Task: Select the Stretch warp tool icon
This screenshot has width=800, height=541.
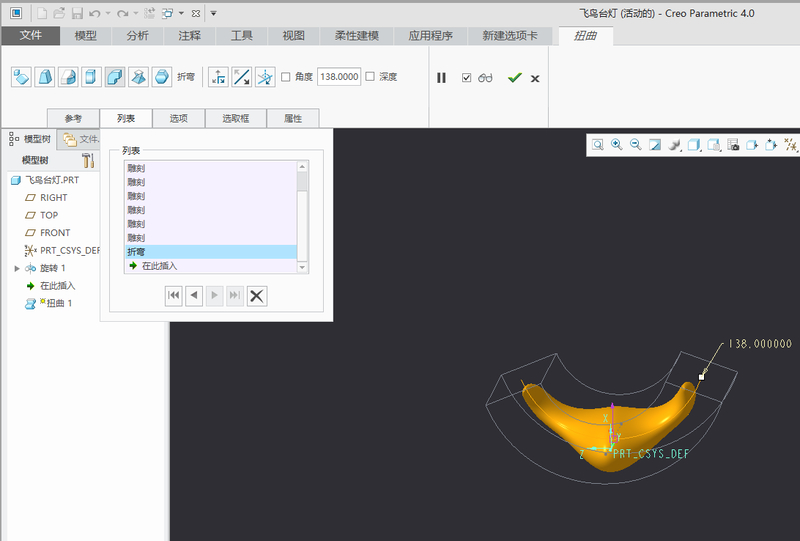Action: (x=91, y=77)
